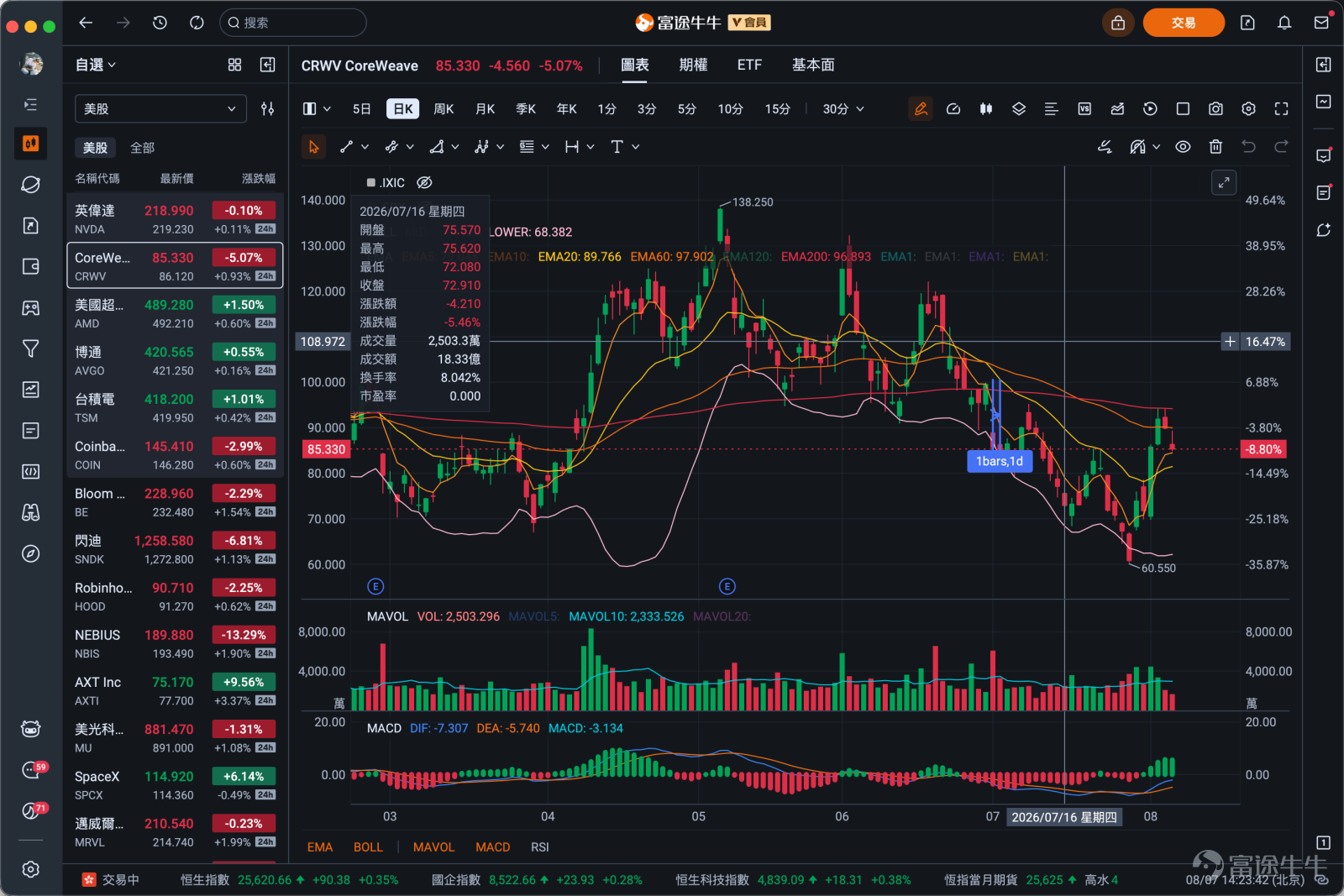Image resolution: width=1344 pixels, height=896 pixels.
Task: Open the compass discover sidebar icon
Action: (x=31, y=553)
